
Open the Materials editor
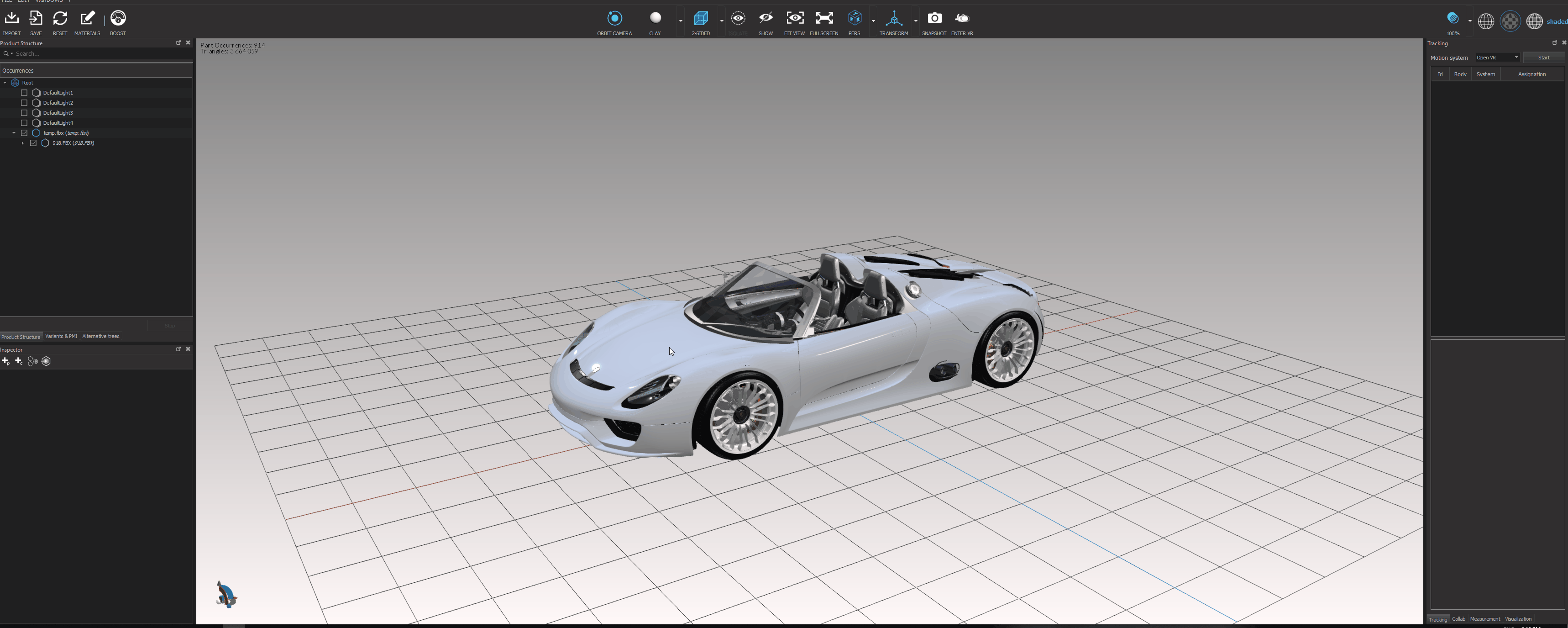coord(87,19)
